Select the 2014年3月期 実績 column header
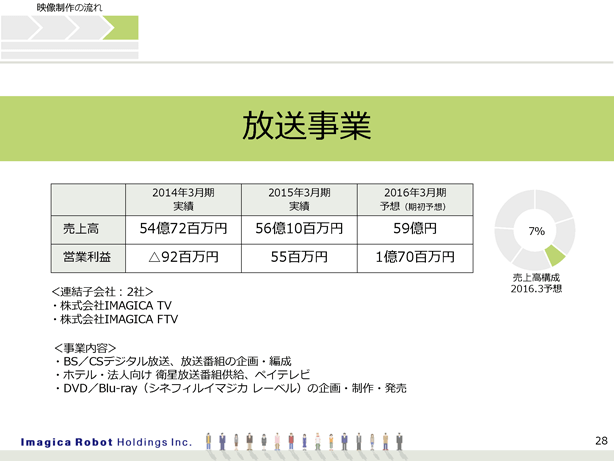This screenshot has width=614, height=461. 183,199
